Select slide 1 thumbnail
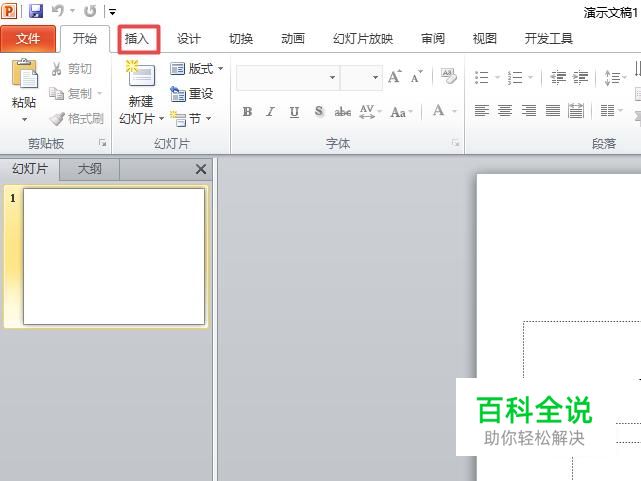This screenshot has width=641, height=481. [114, 256]
